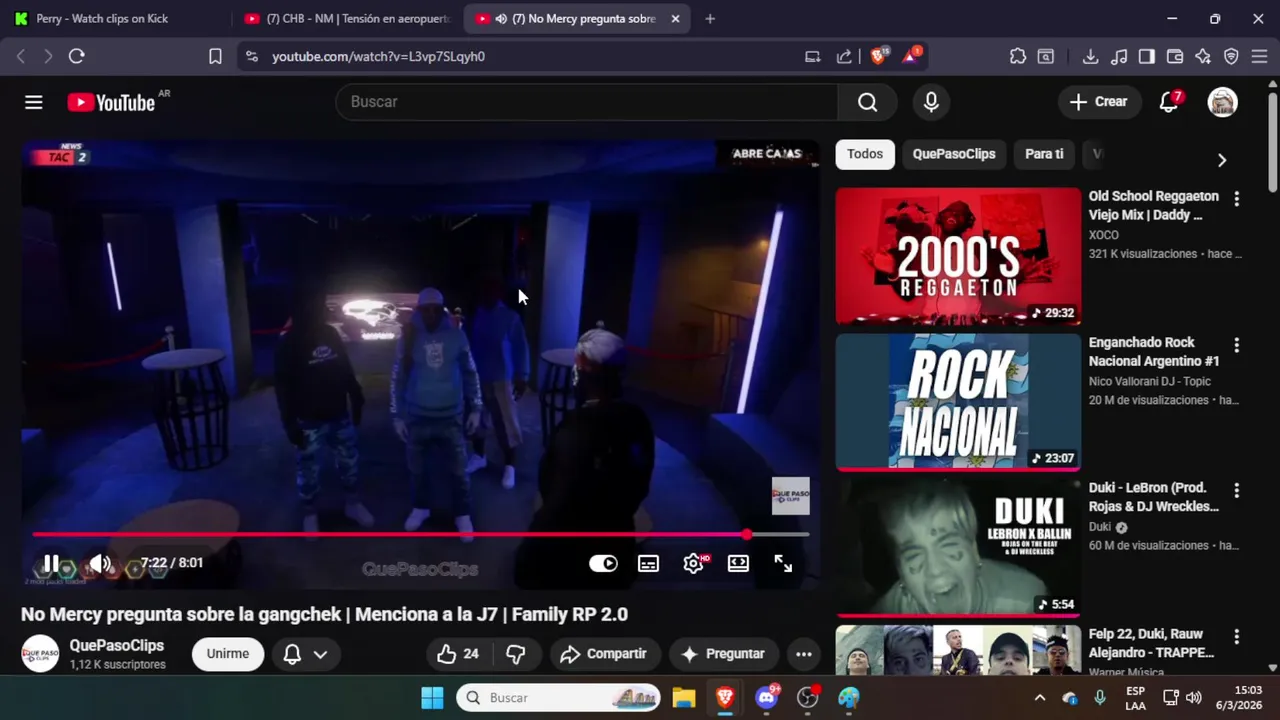Go to YouTube home via logo
The height and width of the screenshot is (720, 1280).
tap(111, 102)
